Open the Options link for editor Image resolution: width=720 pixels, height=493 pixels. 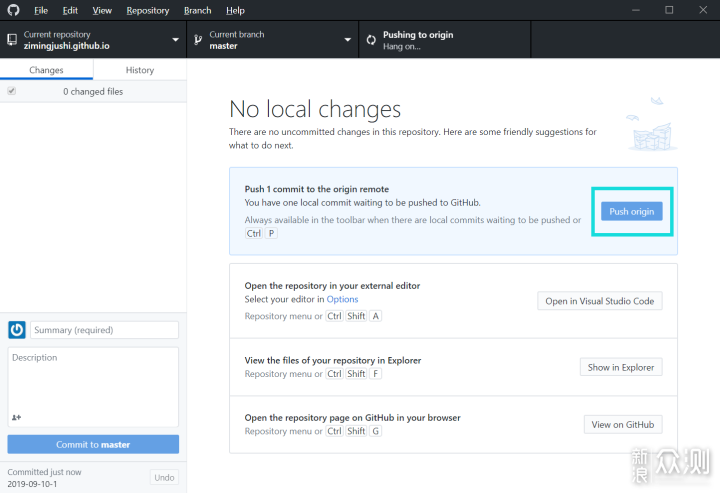pyautogui.click(x=342, y=299)
